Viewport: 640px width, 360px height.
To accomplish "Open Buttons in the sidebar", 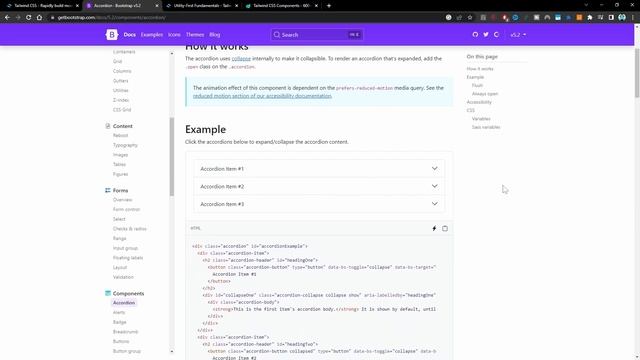I will [x=121, y=341].
